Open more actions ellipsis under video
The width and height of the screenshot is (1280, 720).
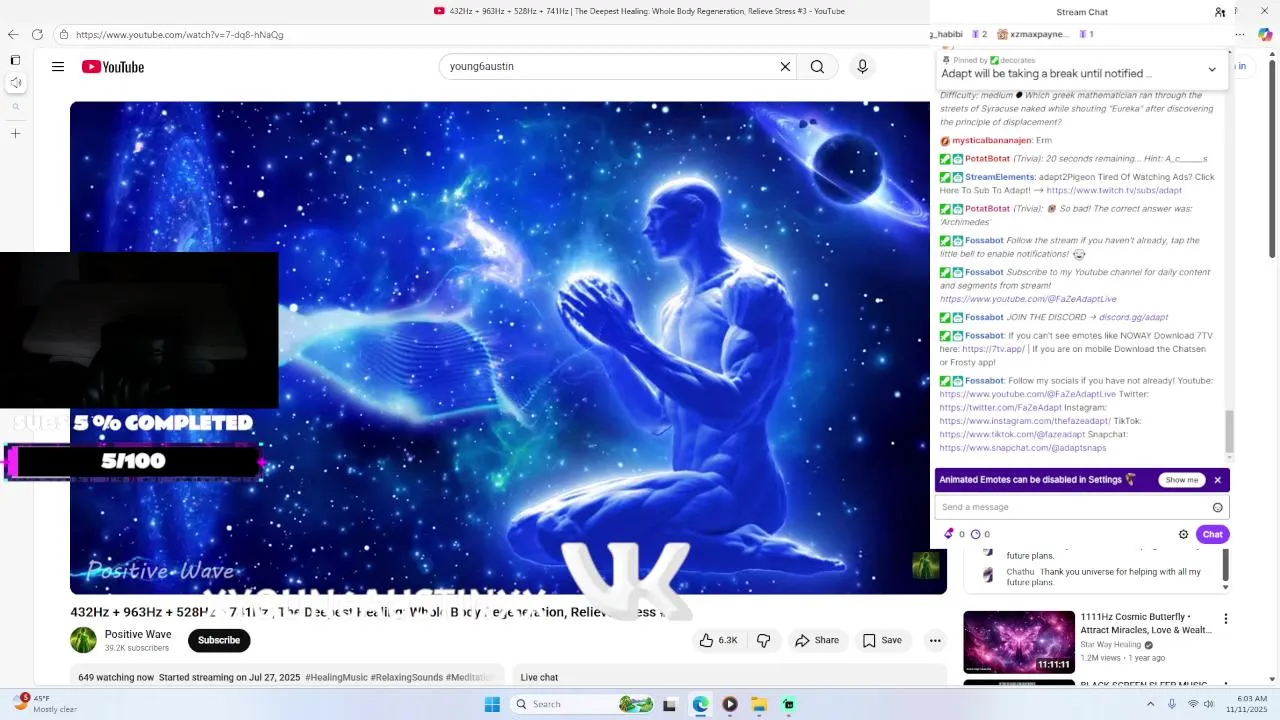click(x=935, y=640)
